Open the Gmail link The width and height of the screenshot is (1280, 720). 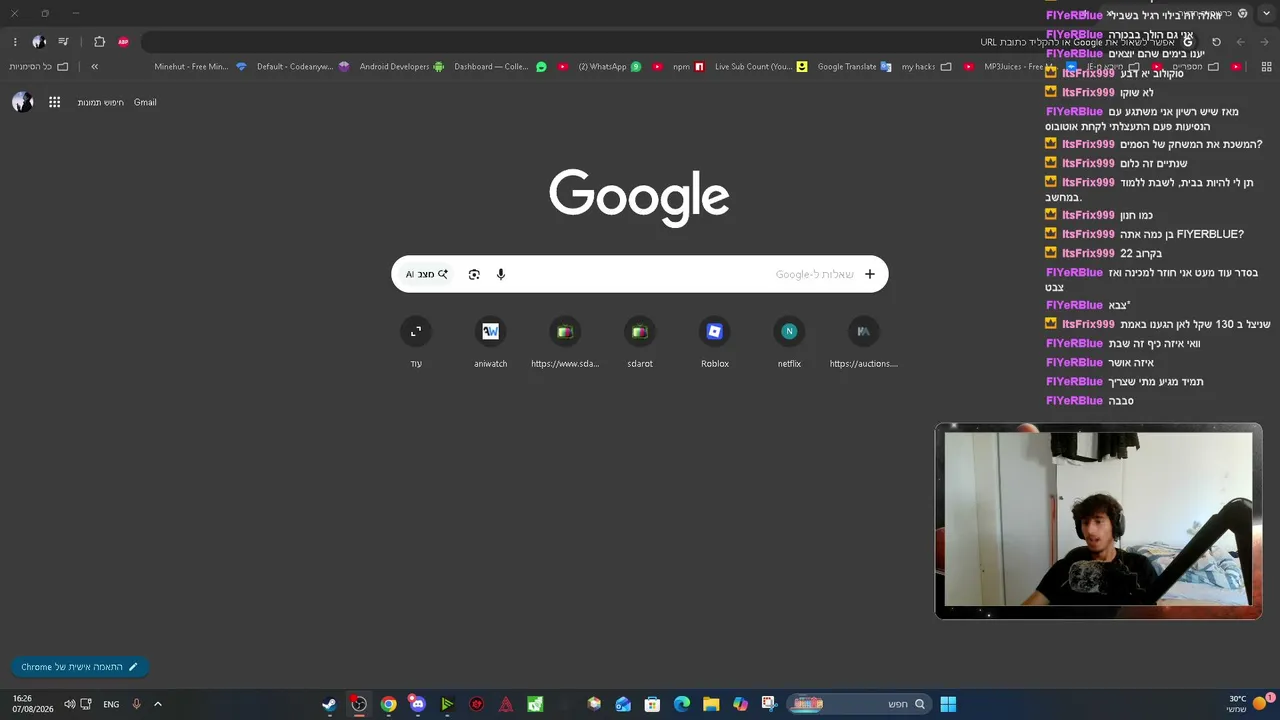[145, 102]
